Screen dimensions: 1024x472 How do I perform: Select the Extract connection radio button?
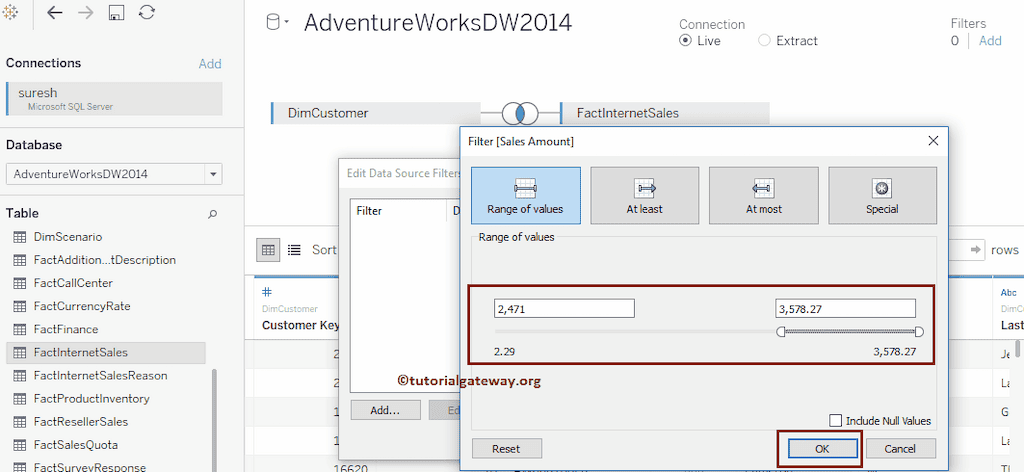(x=764, y=40)
